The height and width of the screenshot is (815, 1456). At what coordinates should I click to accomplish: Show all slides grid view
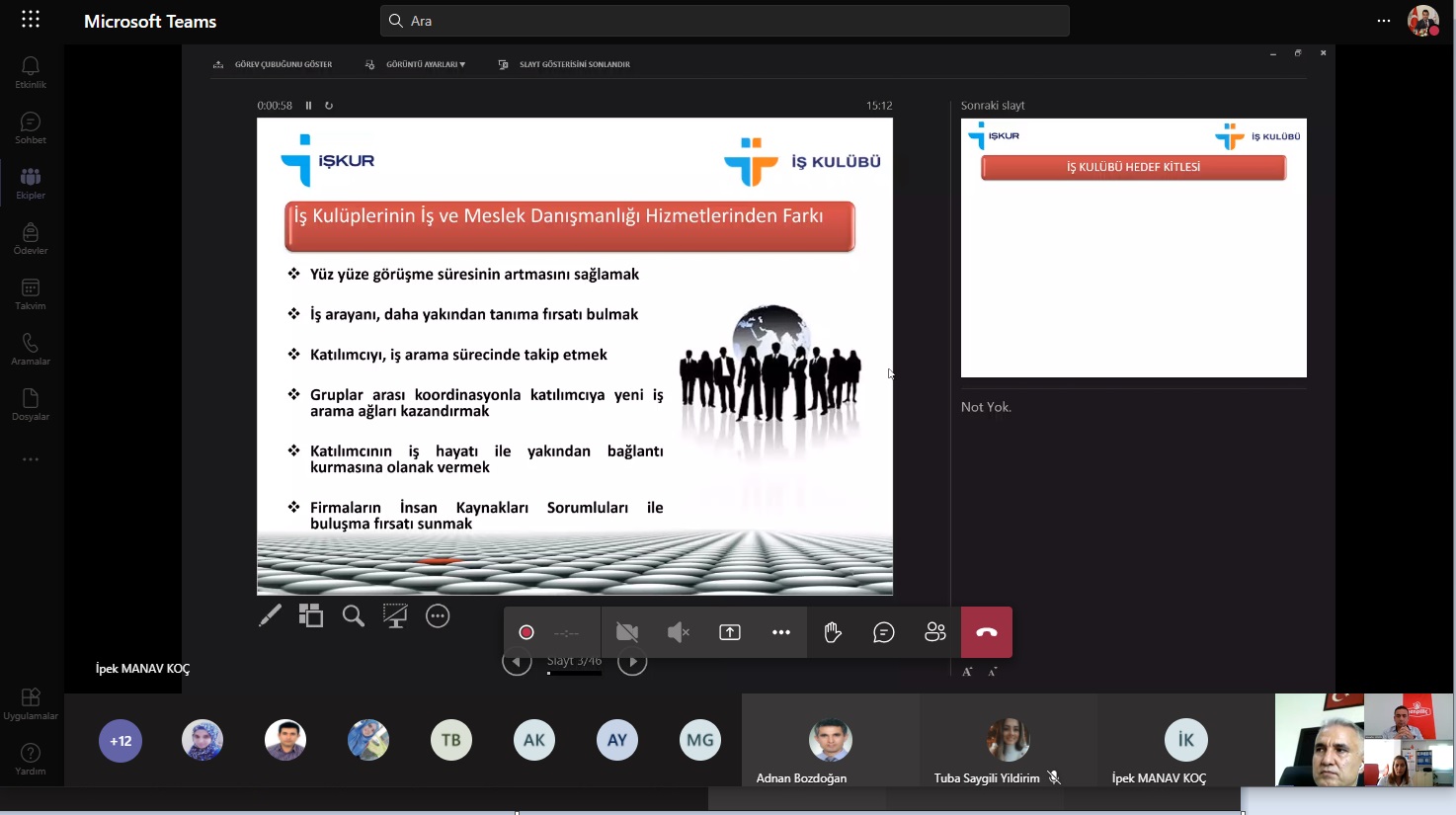(x=311, y=616)
